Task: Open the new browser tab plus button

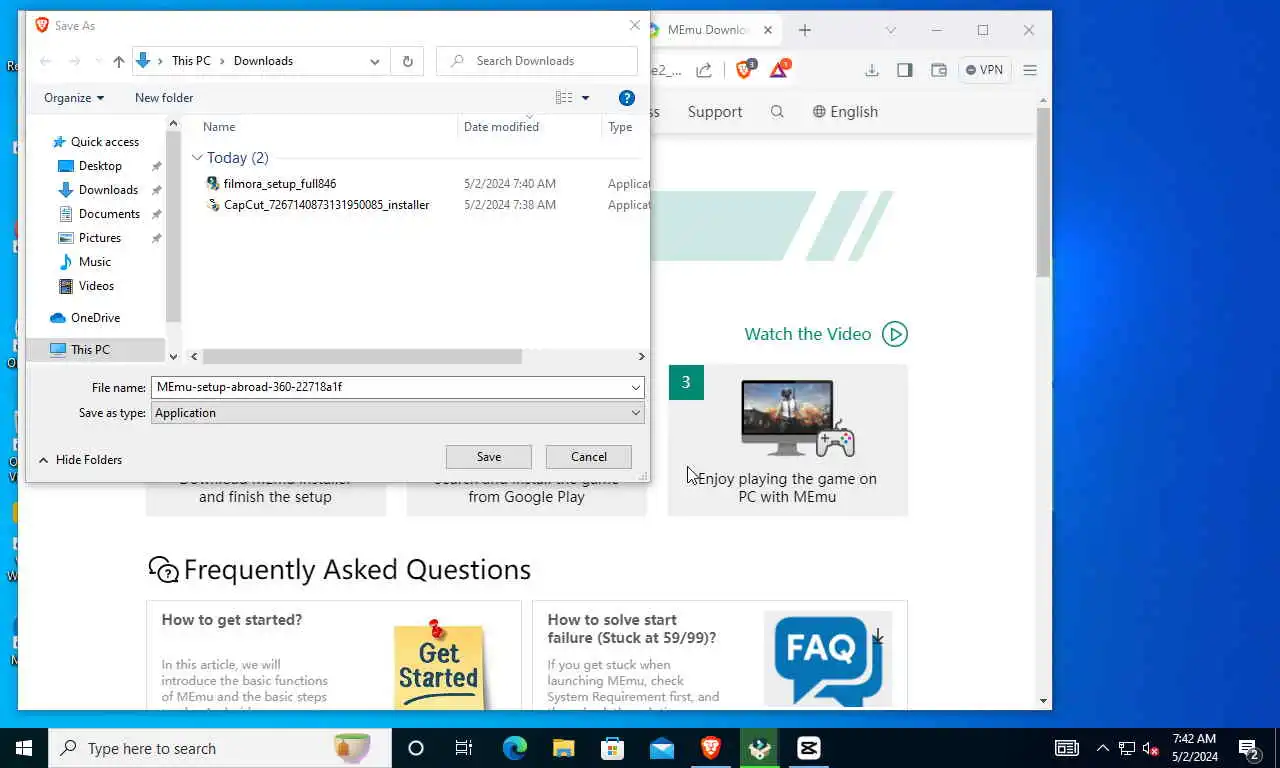Action: (805, 30)
